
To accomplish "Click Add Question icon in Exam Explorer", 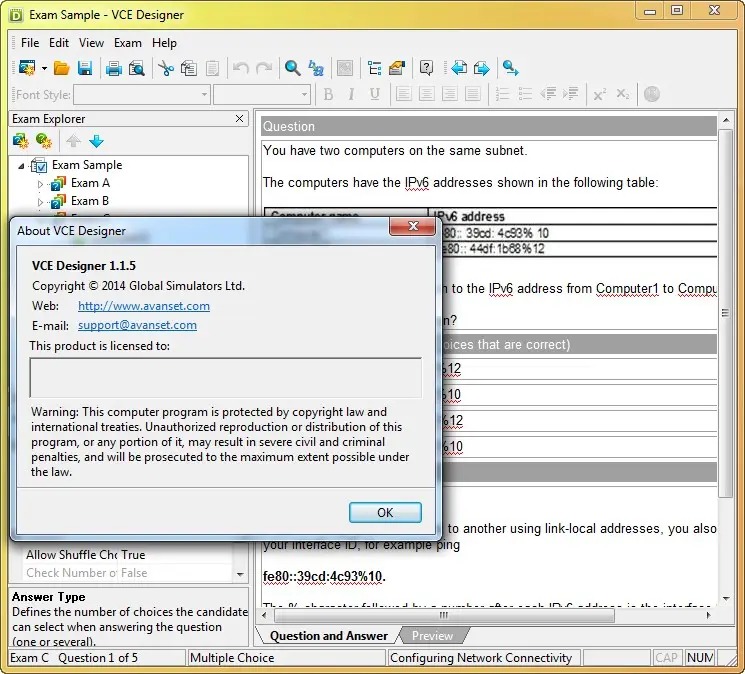I will pos(44,141).
